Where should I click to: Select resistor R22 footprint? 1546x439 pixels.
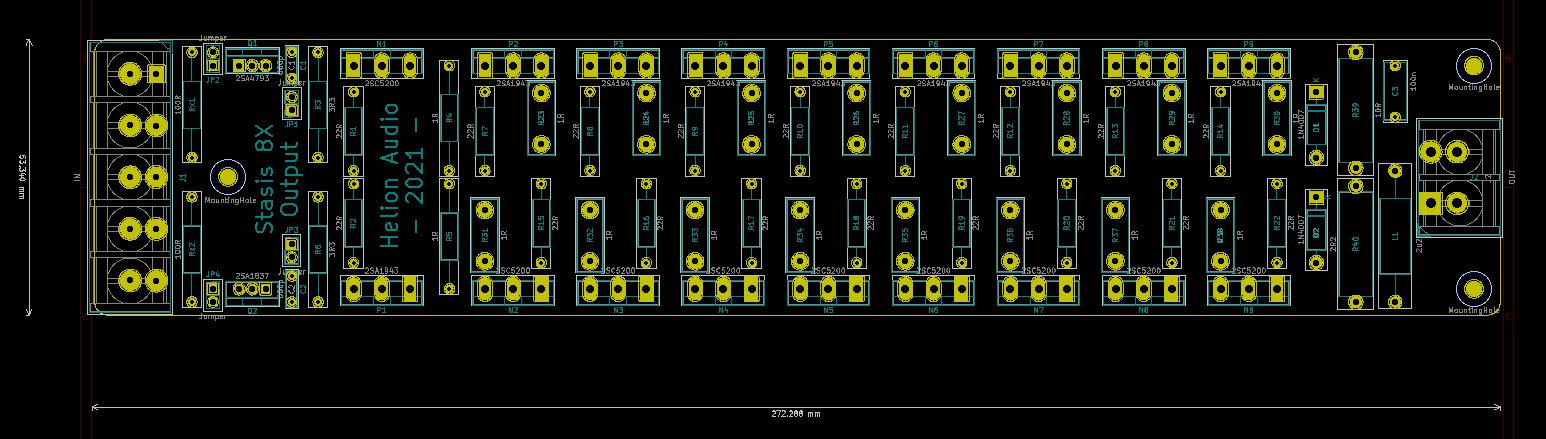point(1276,224)
